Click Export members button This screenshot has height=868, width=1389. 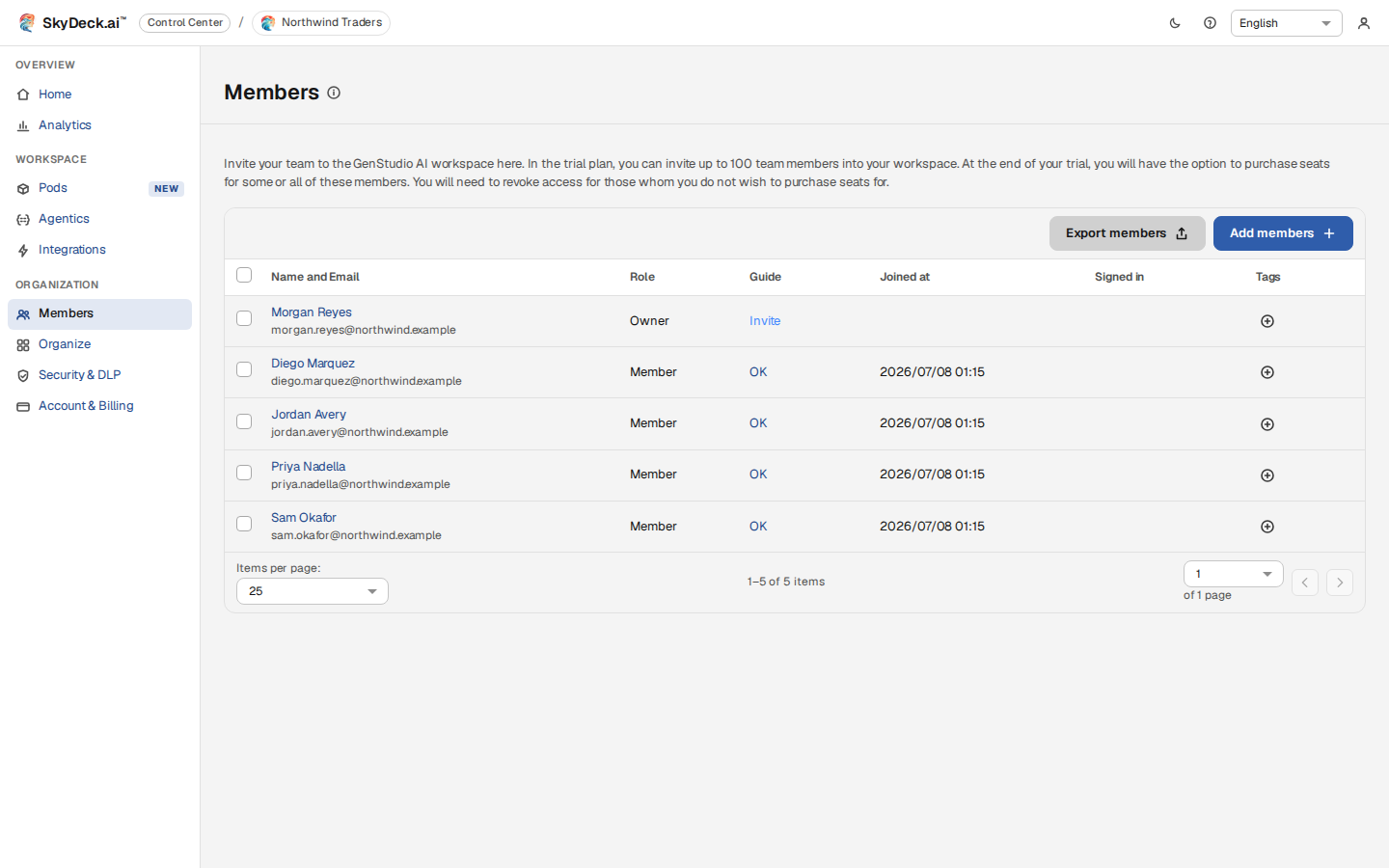click(x=1128, y=233)
